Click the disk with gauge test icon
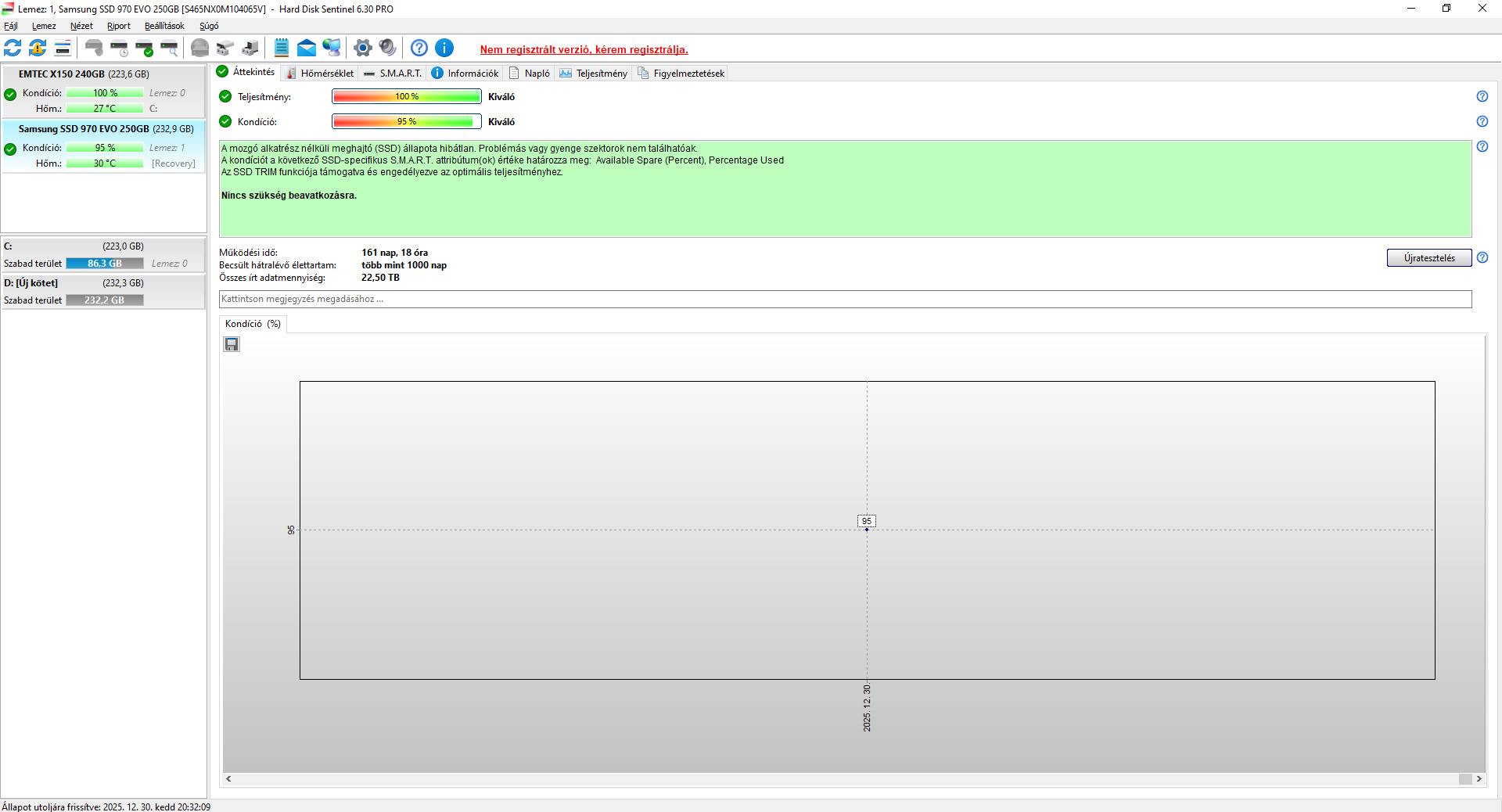The width and height of the screenshot is (1502, 812). click(x=94, y=48)
